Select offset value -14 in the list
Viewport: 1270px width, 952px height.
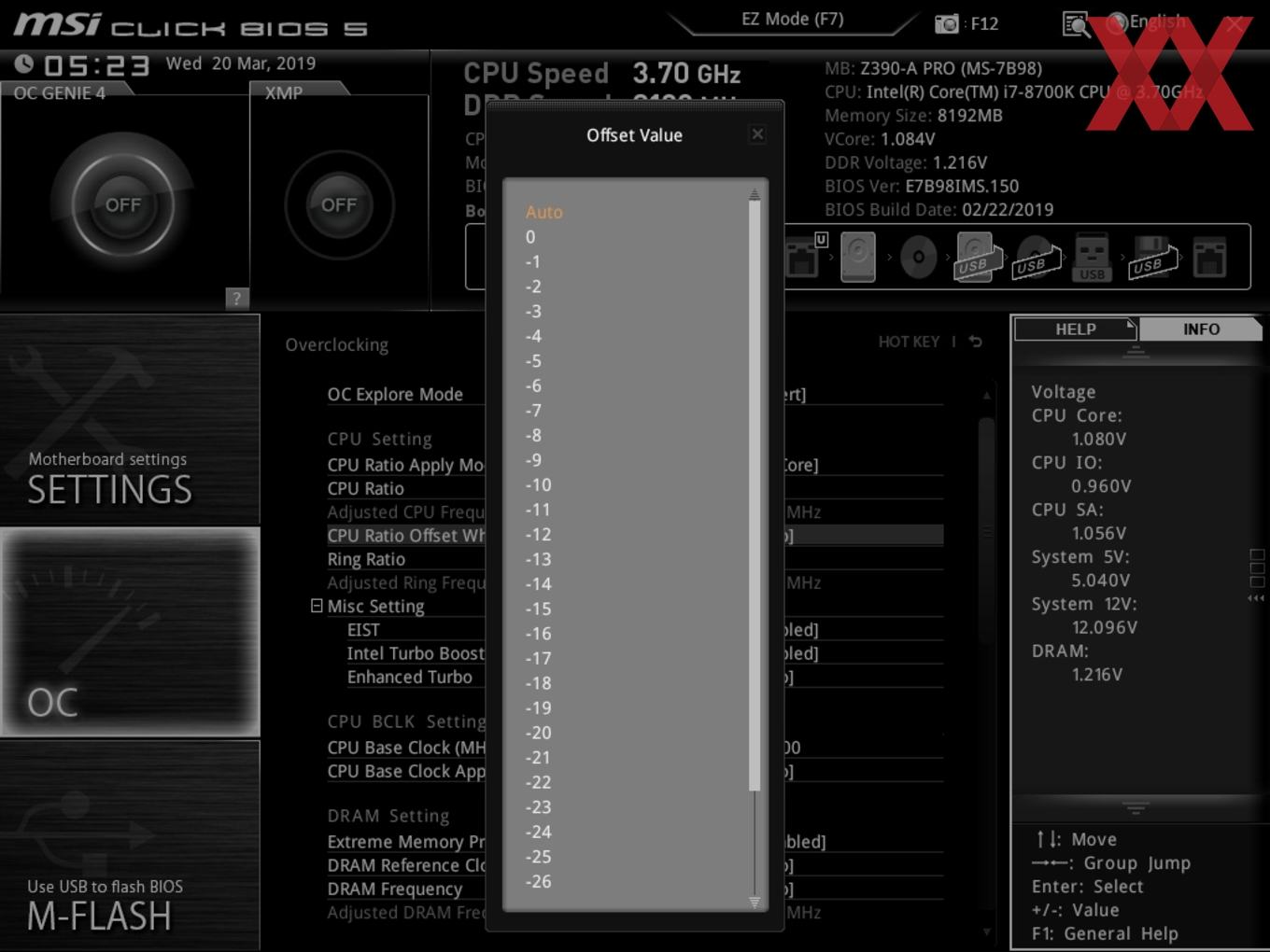point(538,583)
